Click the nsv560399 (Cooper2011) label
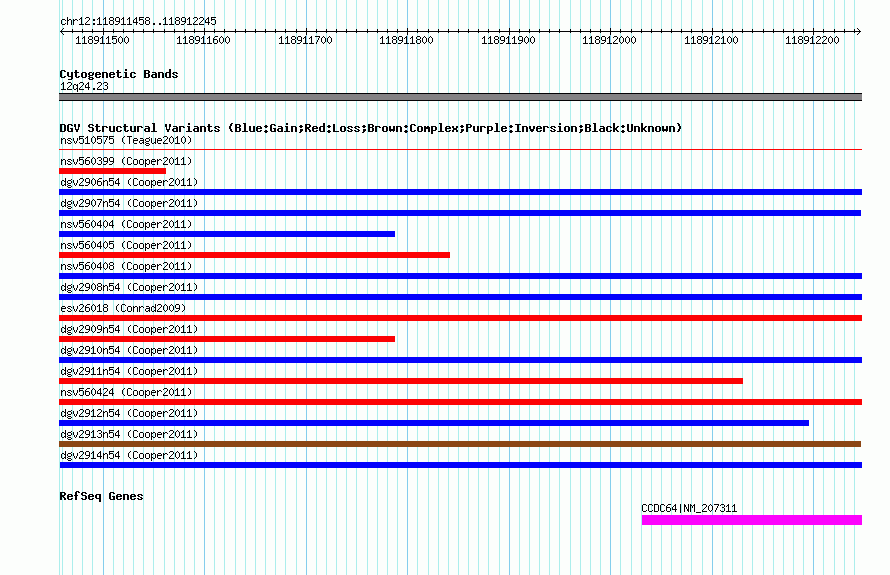The image size is (890, 575). click(126, 161)
